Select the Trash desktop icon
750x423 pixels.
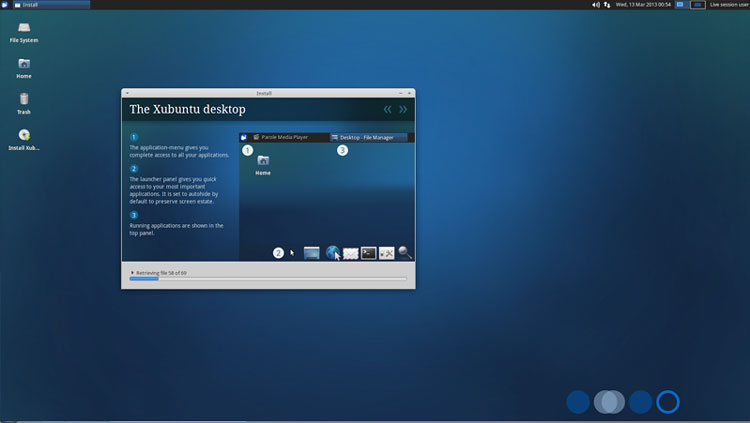tap(24, 104)
